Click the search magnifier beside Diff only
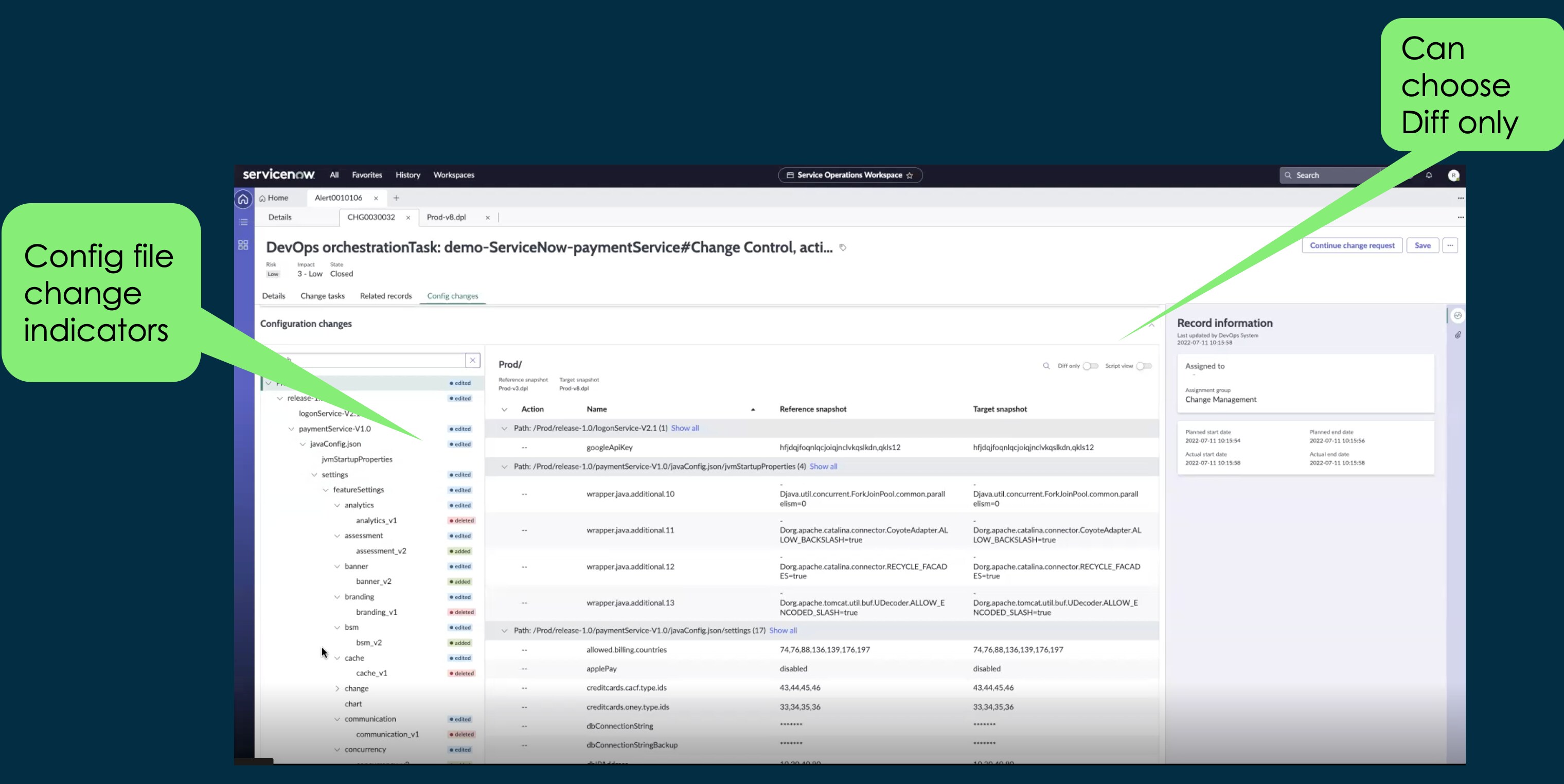This screenshot has height=784, width=1564. (1046, 366)
